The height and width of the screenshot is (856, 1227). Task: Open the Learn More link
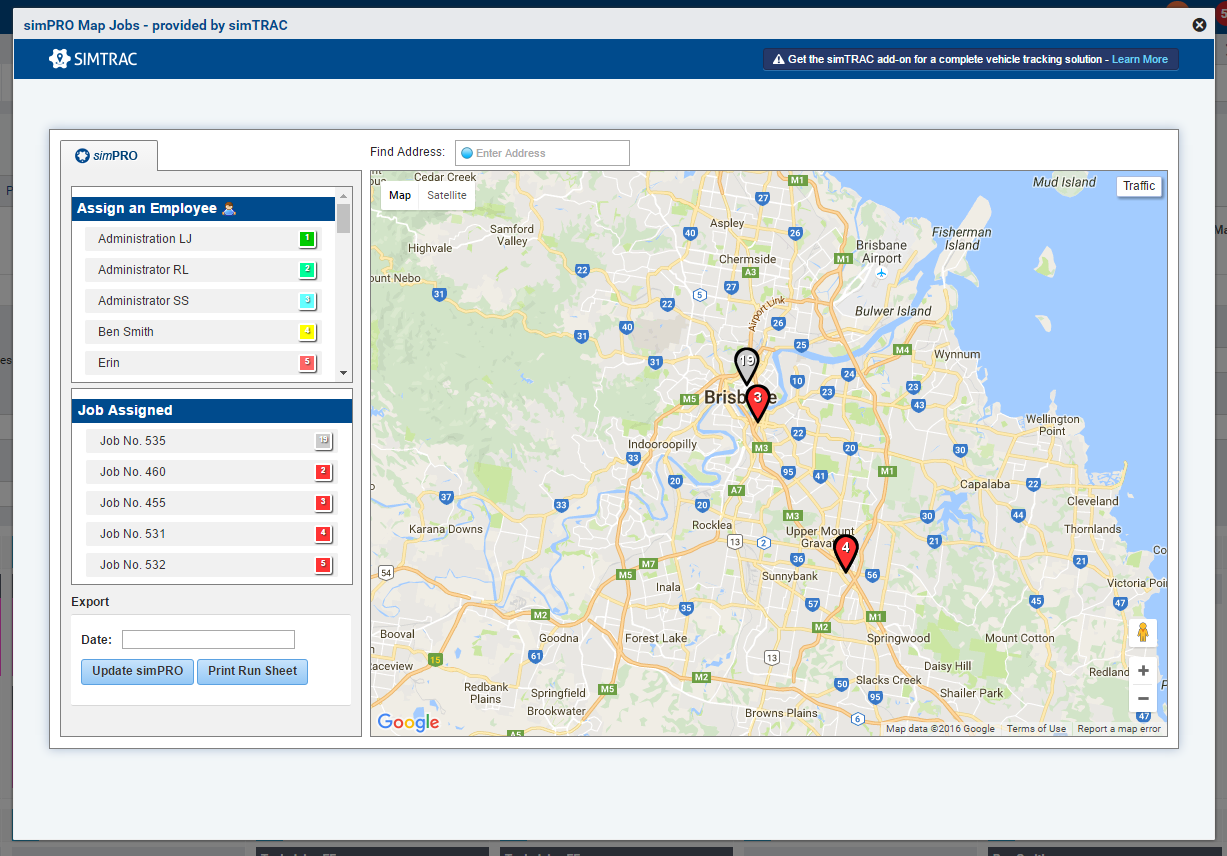[1140, 60]
